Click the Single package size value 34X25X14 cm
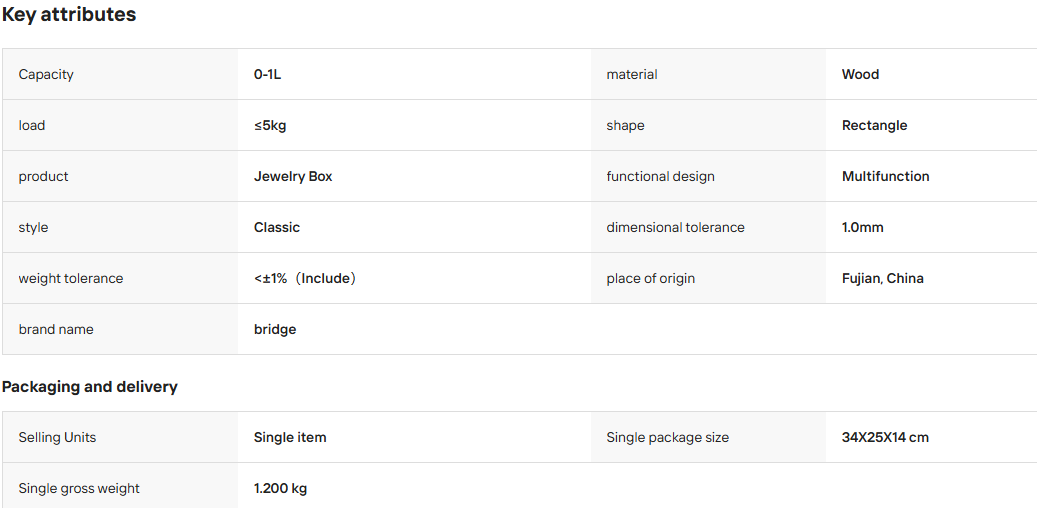The height and width of the screenshot is (508, 1037). [x=885, y=437]
